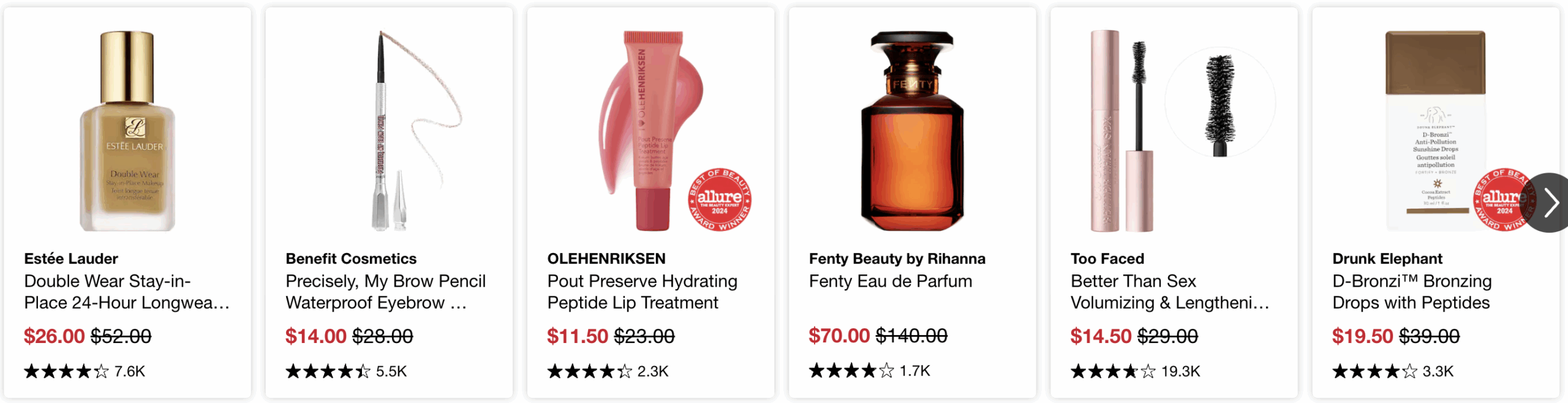This screenshot has height=403, width=1568.
Task: Click the 5.5K star rating for Benefit
Action: click(x=346, y=371)
